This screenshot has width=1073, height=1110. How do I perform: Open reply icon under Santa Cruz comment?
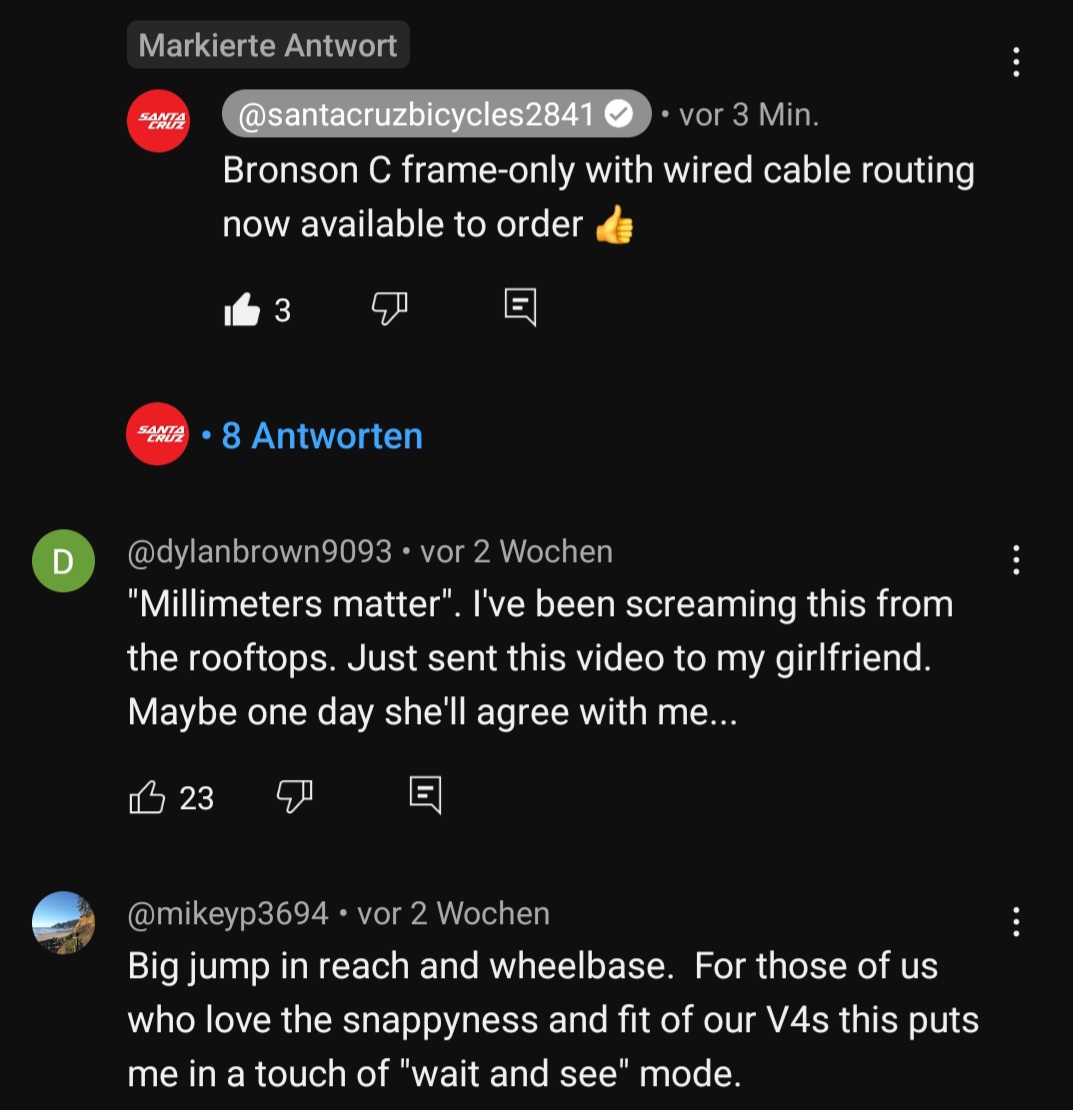520,308
